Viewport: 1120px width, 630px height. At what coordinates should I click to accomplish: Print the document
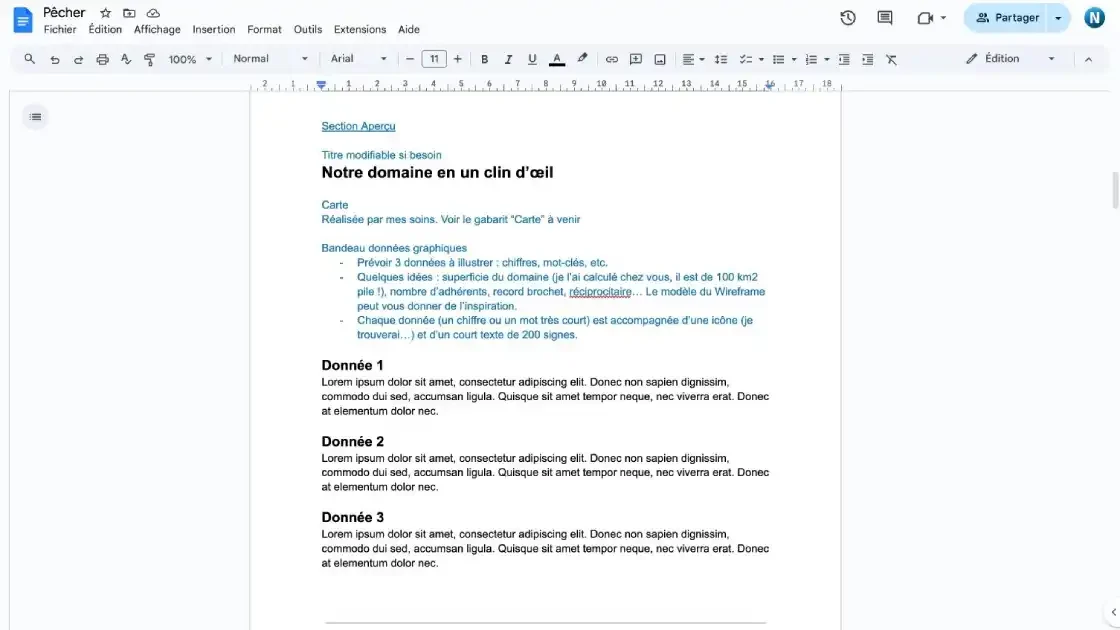(102, 59)
